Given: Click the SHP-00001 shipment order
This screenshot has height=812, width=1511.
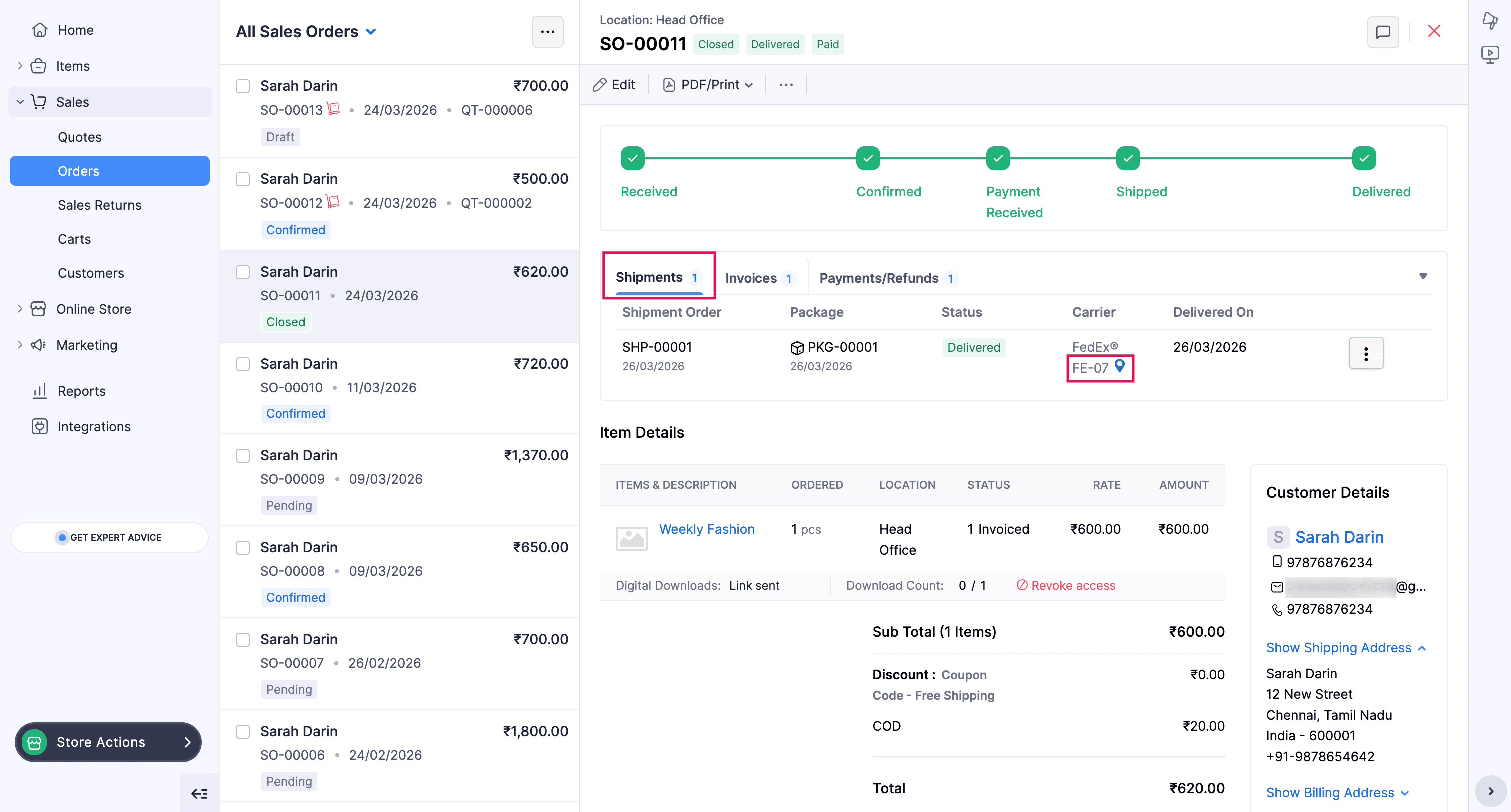Looking at the screenshot, I should [657, 347].
